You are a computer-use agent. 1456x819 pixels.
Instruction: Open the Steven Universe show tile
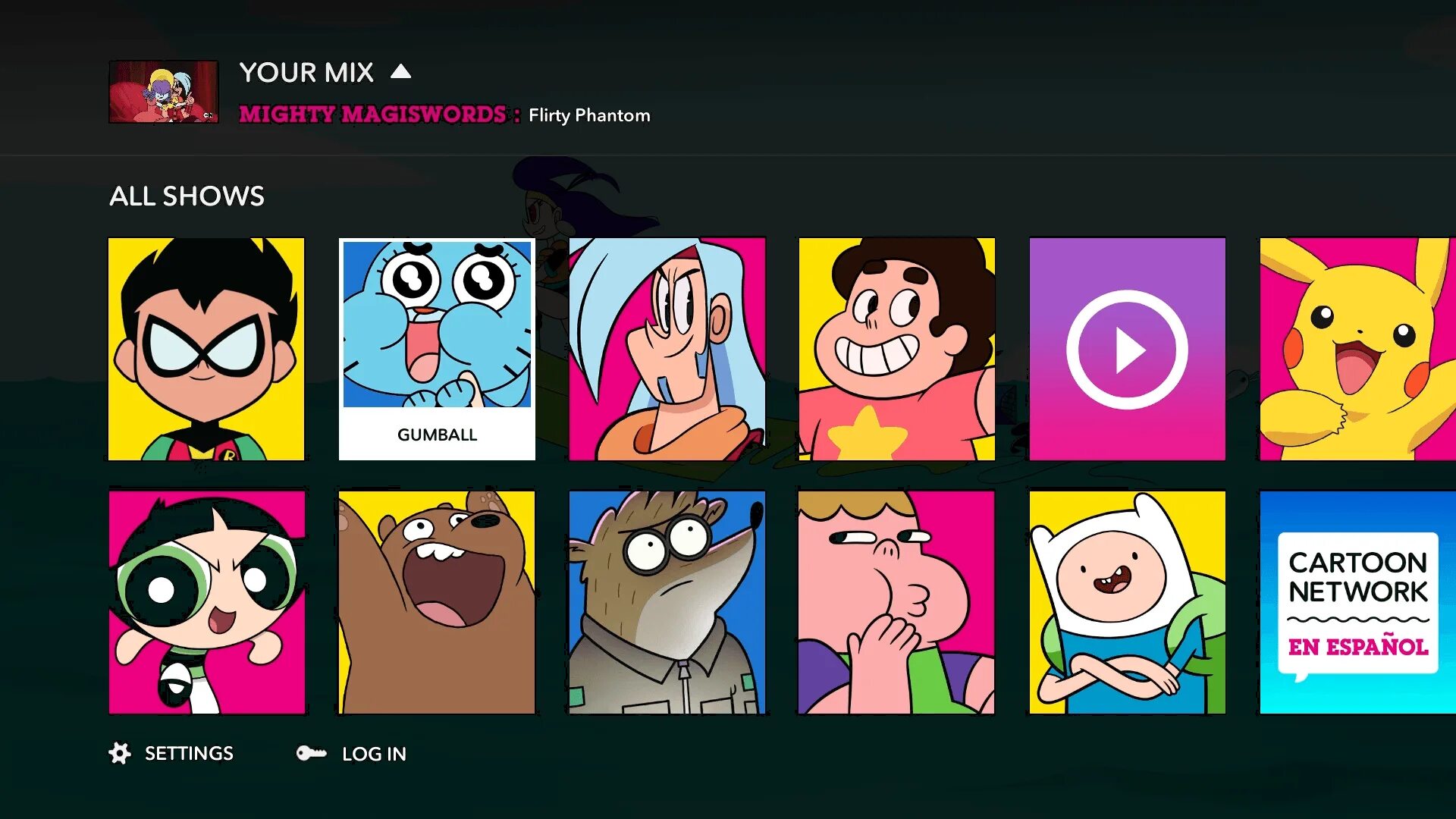[x=897, y=349]
